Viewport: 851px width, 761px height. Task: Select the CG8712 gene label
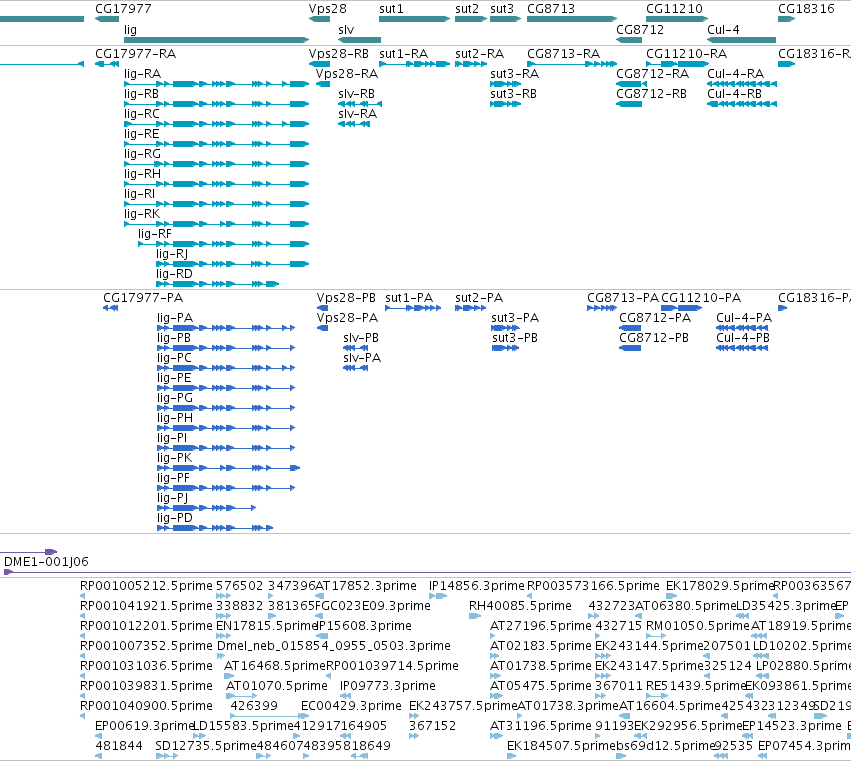(x=640, y=29)
